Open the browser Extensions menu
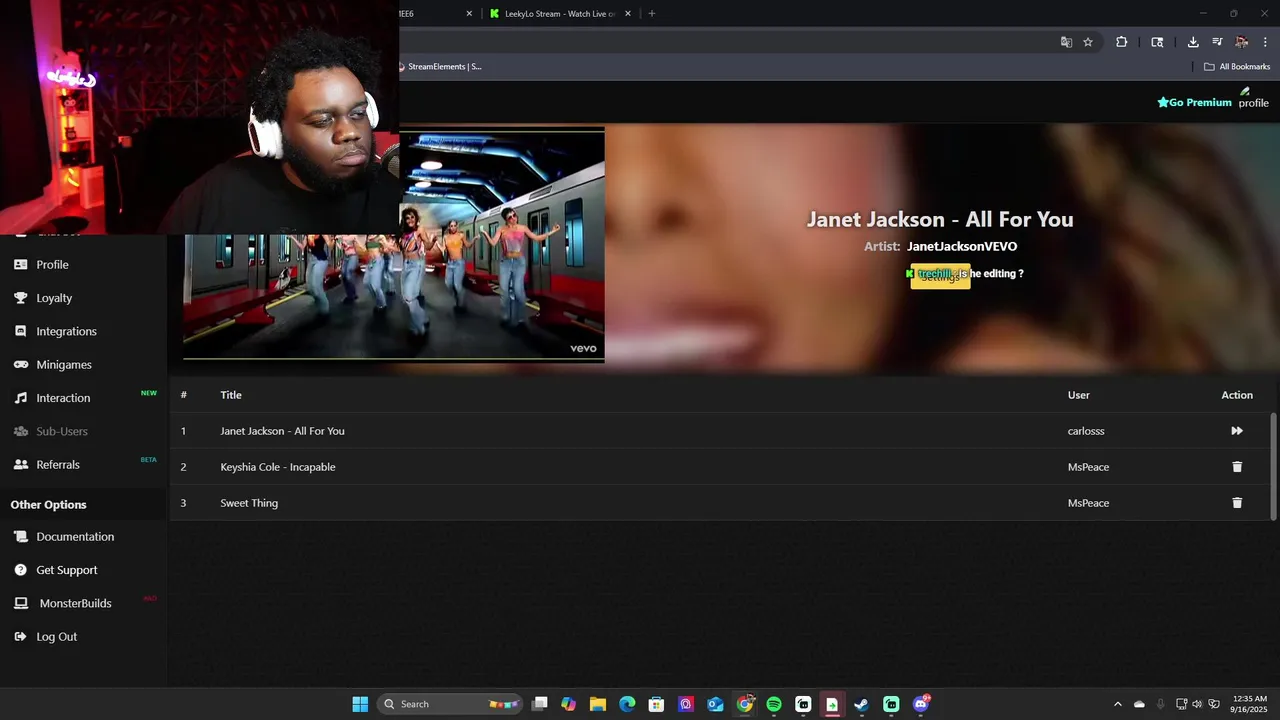The width and height of the screenshot is (1280, 720). [x=1121, y=42]
